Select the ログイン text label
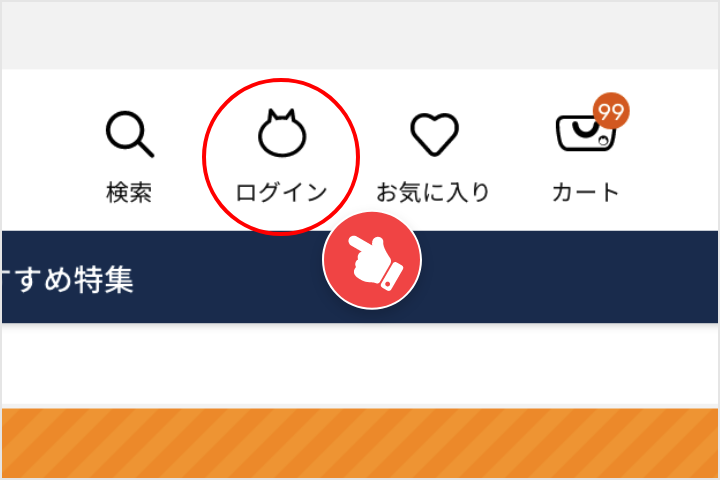The image size is (720, 480). (x=281, y=192)
